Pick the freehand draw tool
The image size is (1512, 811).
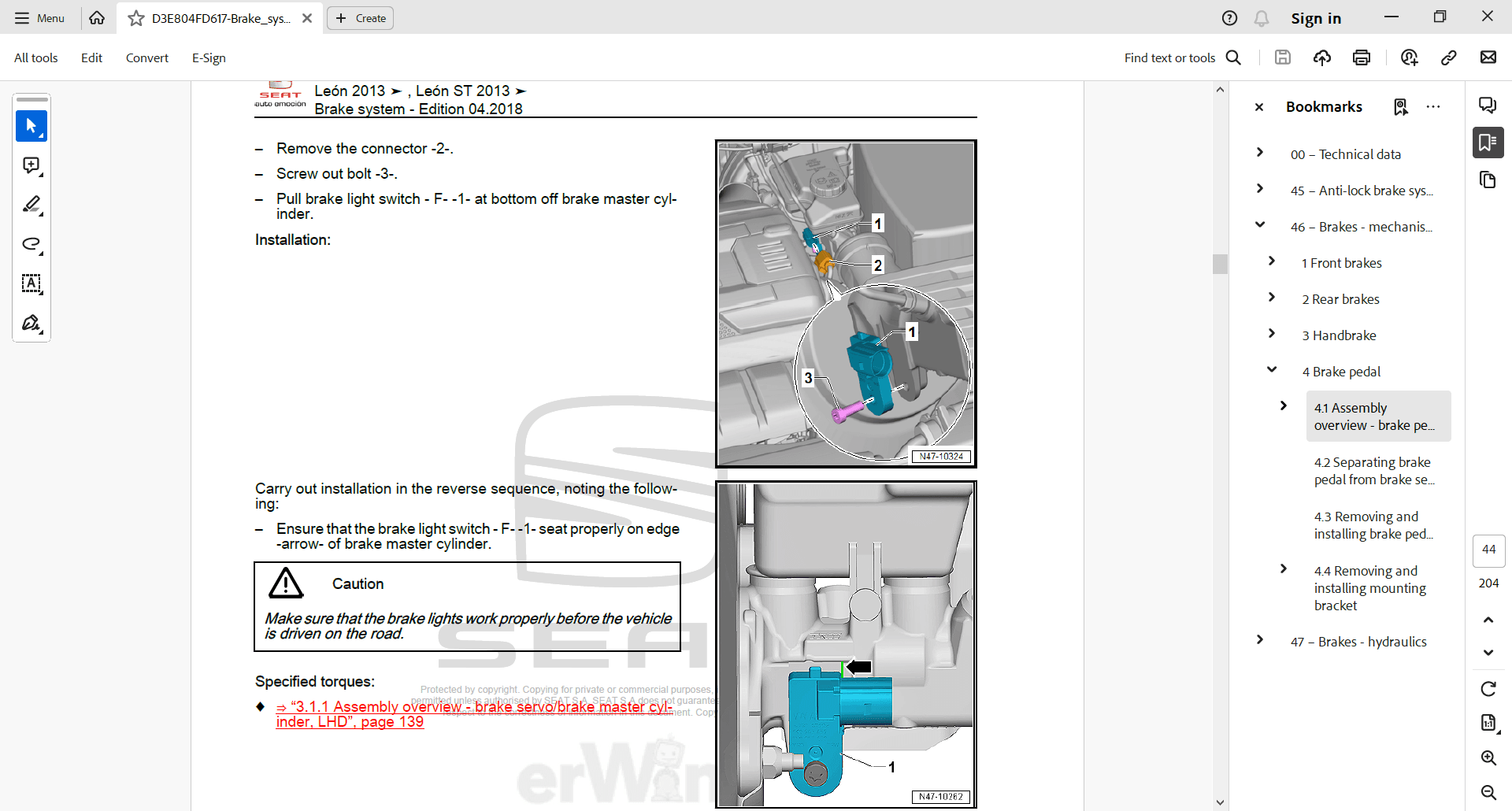pyautogui.click(x=31, y=244)
